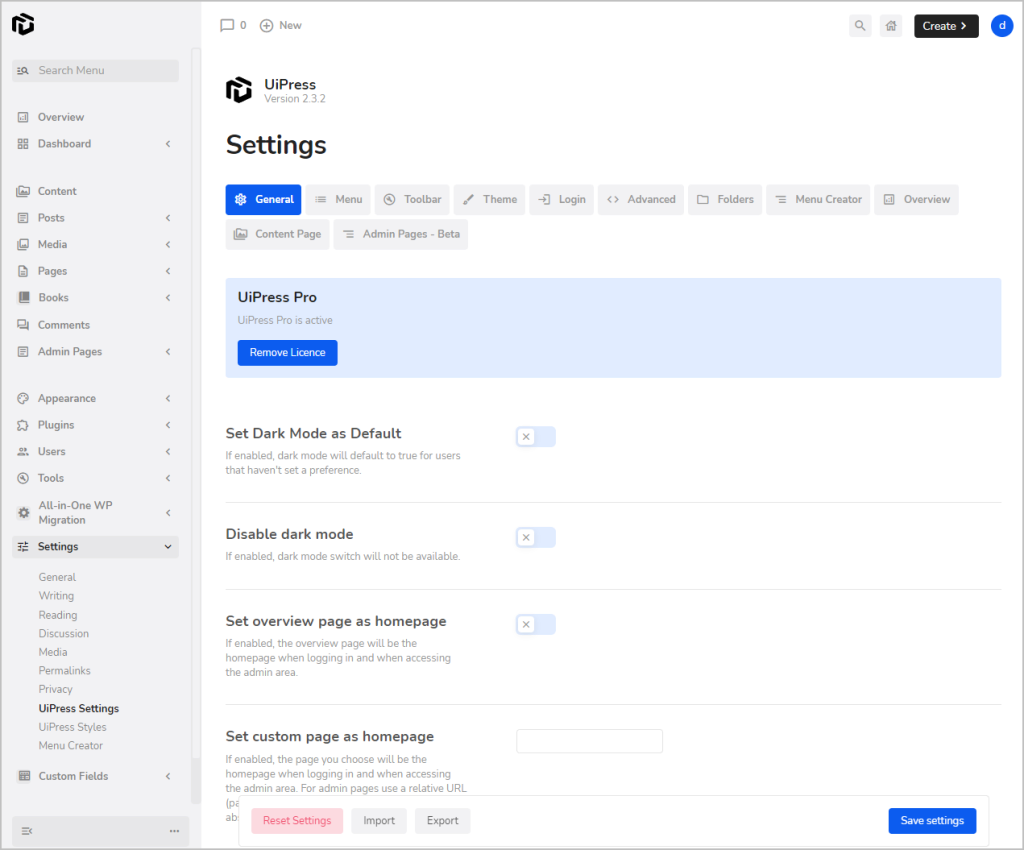Viewport: 1024px width, 850px height.
Task: Switch to the Theme tab
Action: coord(489,200)
